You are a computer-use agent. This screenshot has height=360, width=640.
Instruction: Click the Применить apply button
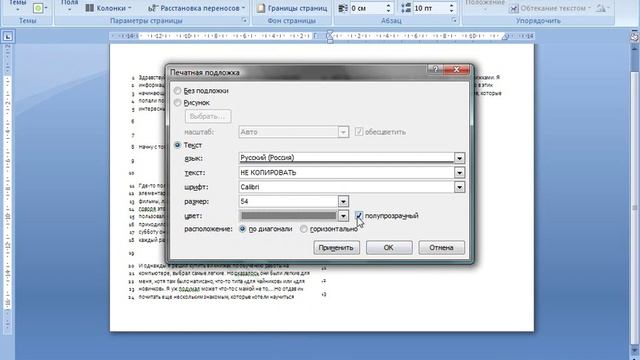tap(336, 247)
